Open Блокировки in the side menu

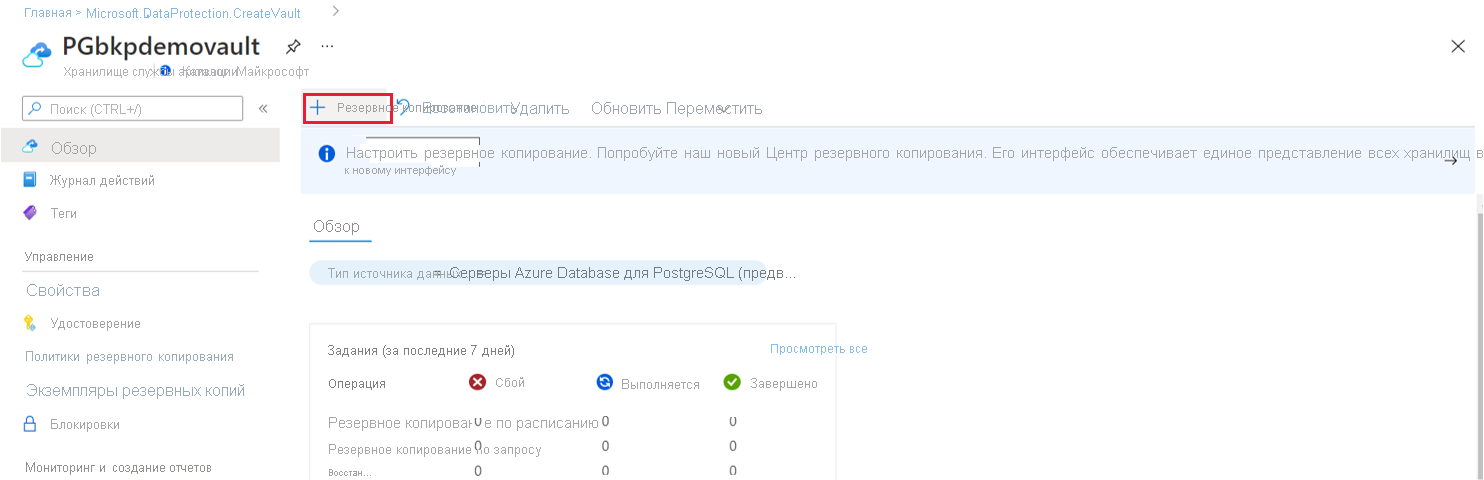pos(85,424)
